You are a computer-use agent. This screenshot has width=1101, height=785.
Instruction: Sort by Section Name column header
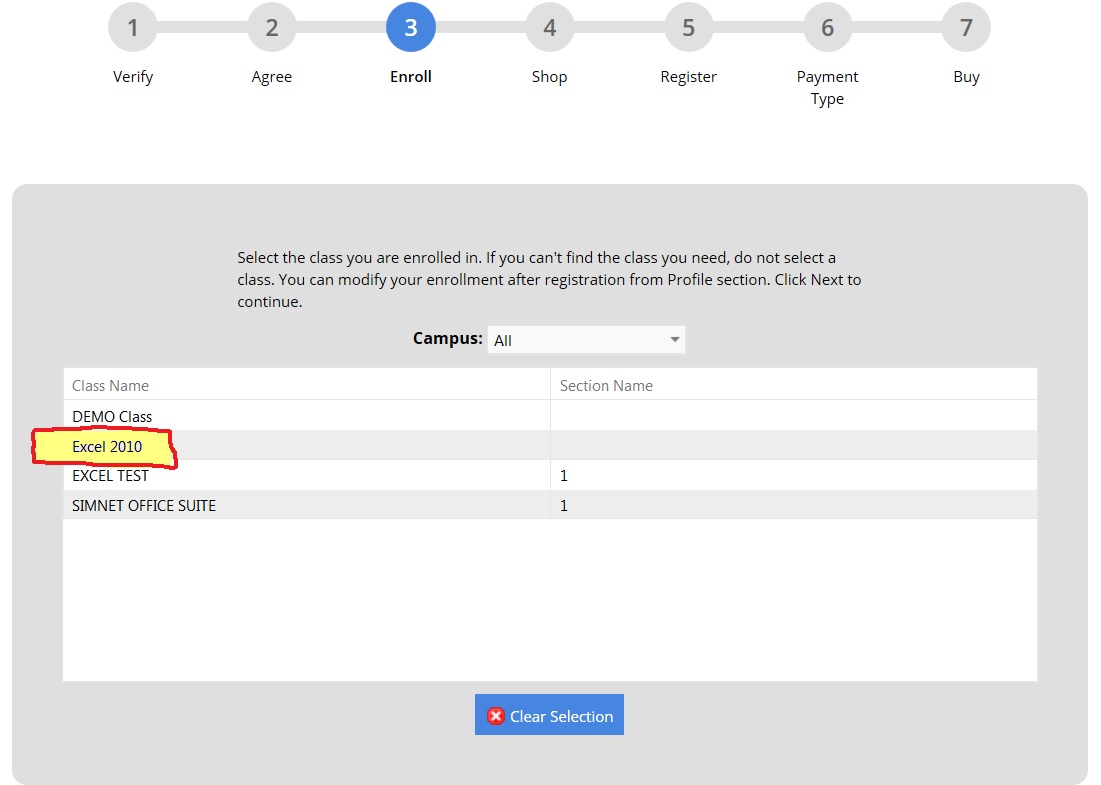coord(793,385)
